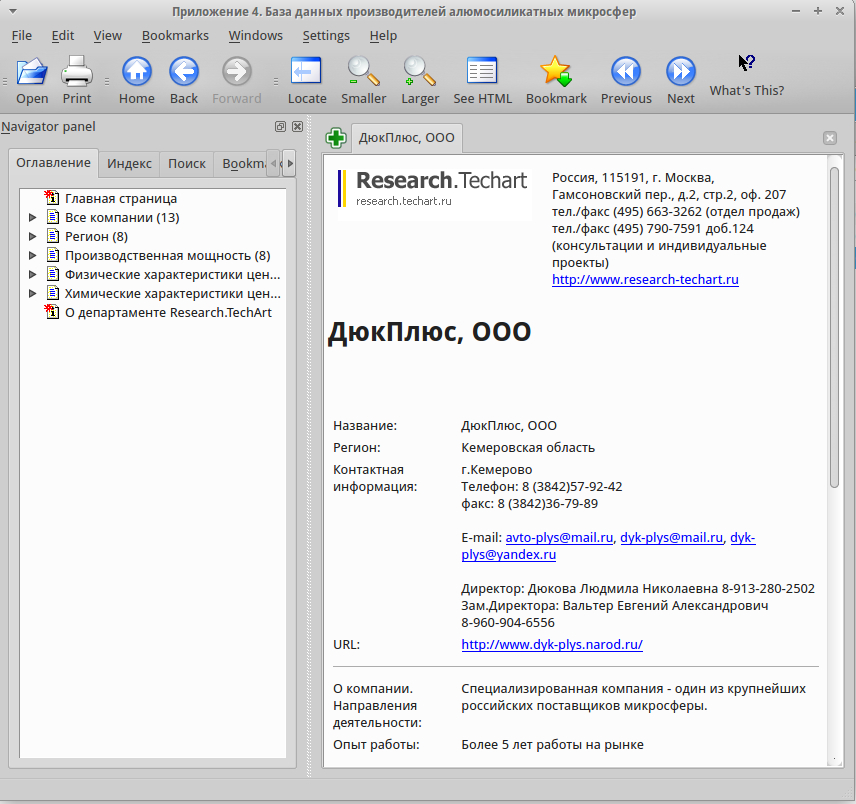This screenshot has height=804, width=856.
Task: Click the ДюкПлюс, ООО page heading
Action: pos(429,332)
